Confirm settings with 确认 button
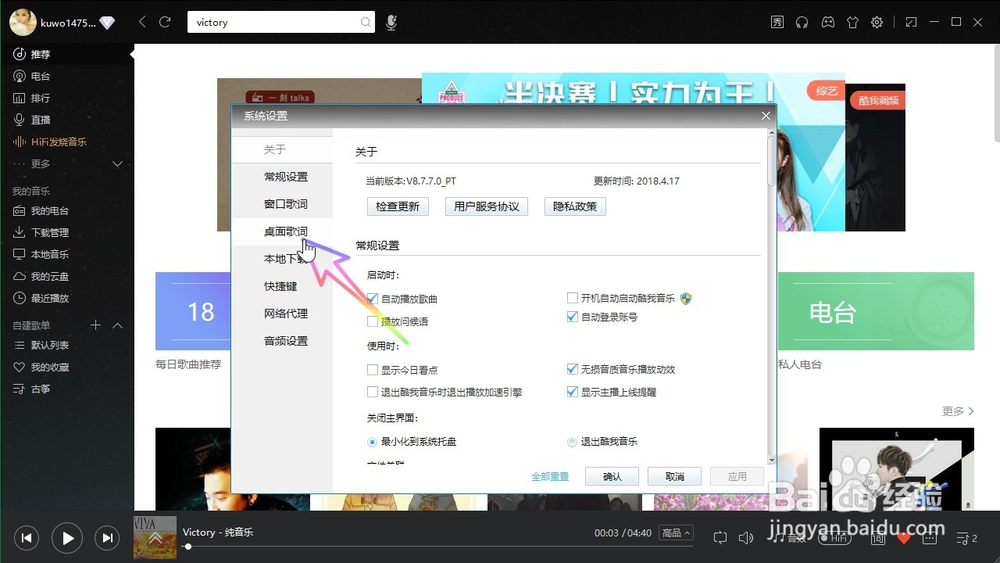 [x=612, y=476]
